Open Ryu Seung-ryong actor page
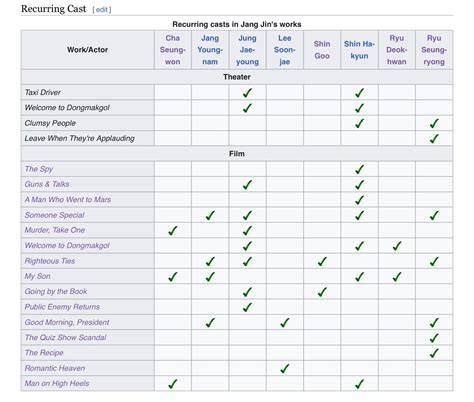The height and width of the screenshot is (402, 474). point(434,50)
